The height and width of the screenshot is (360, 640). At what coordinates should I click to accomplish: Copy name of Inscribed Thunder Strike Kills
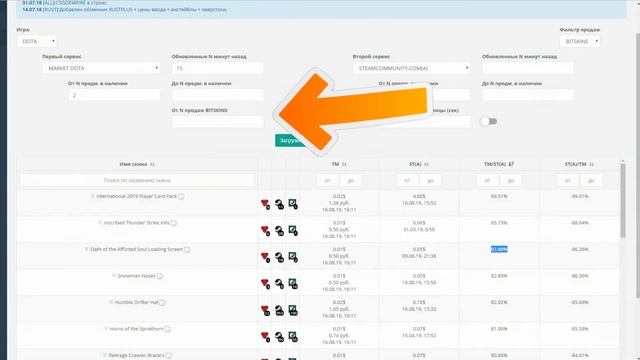click(x=174, y=223)
